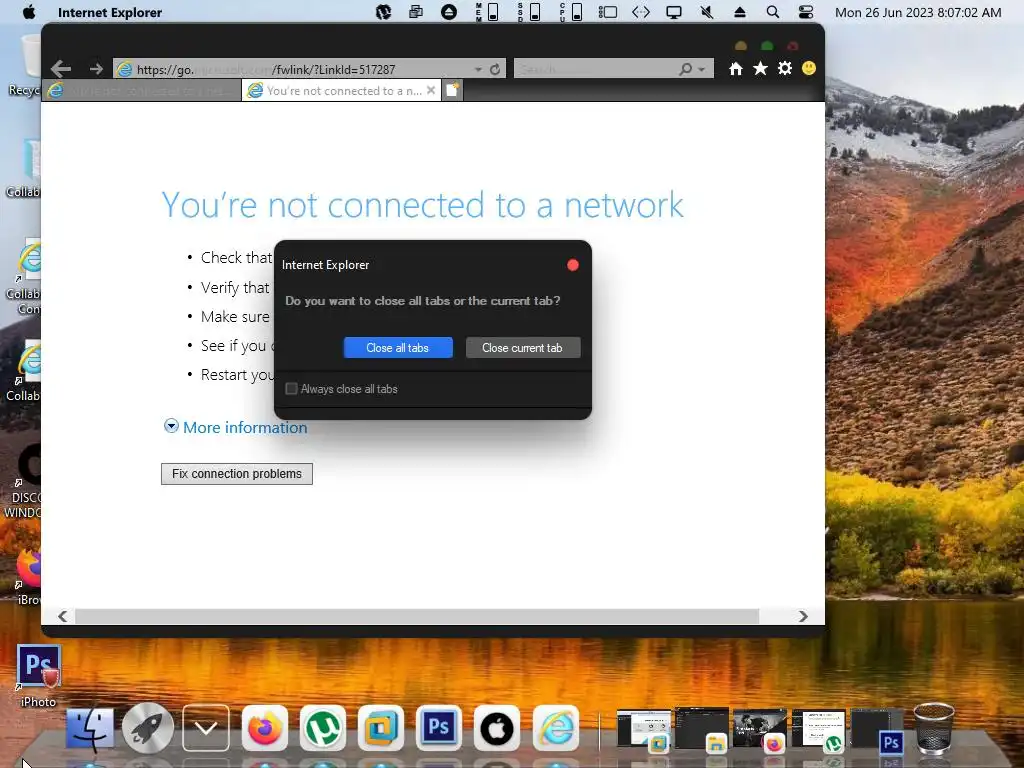
Task: Launch uTorrent from the dock
Action: point(323,728)
